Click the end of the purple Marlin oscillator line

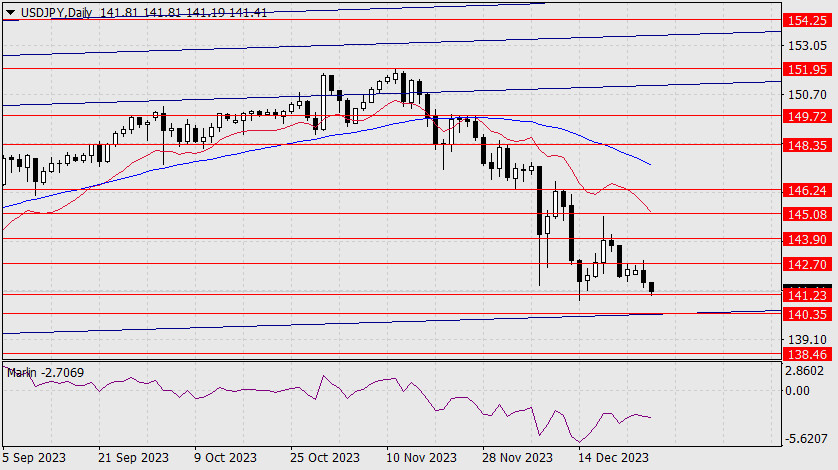click(x=650, y=417)
